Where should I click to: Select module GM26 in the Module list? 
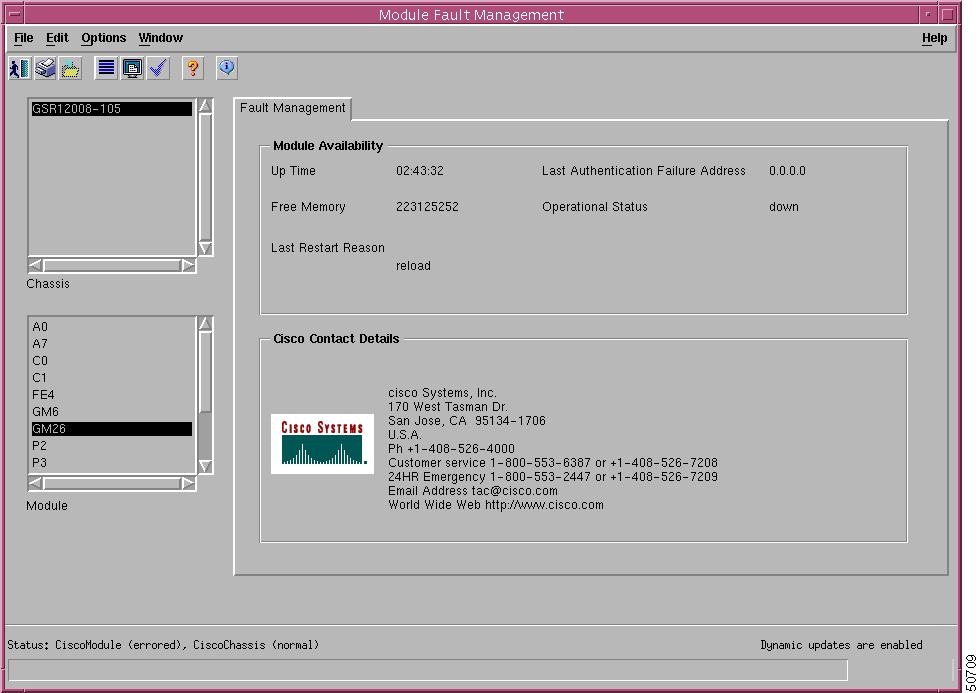(x=112, y=429)
